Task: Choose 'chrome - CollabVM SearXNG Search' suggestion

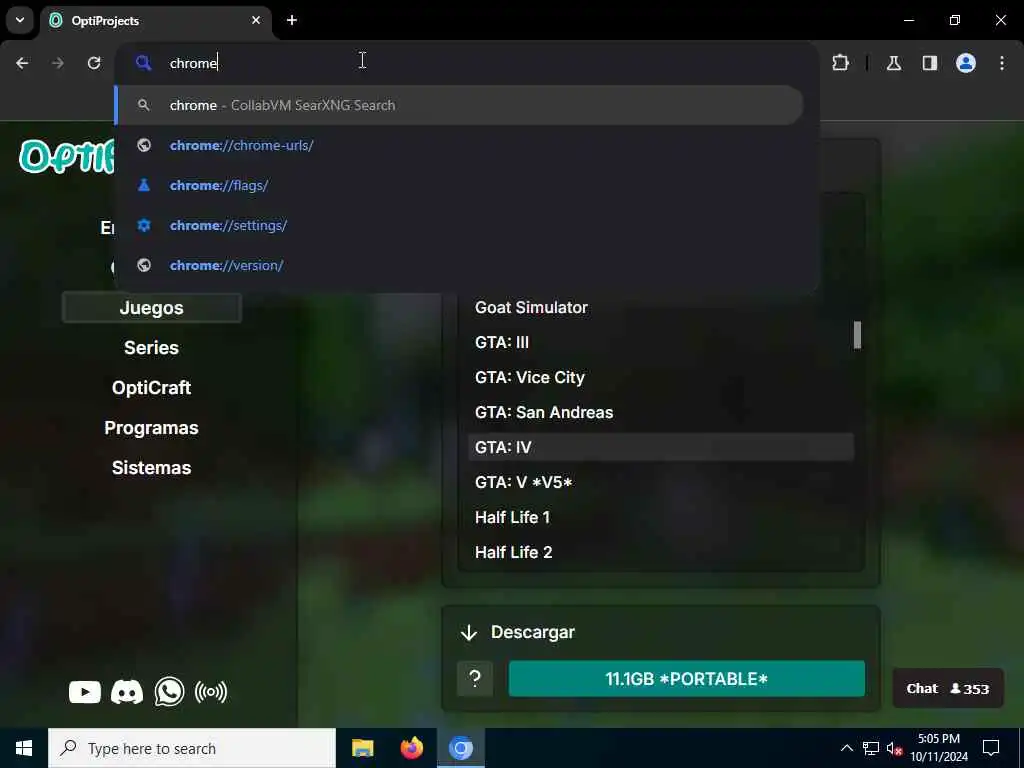Action: (x=459, y=105)
